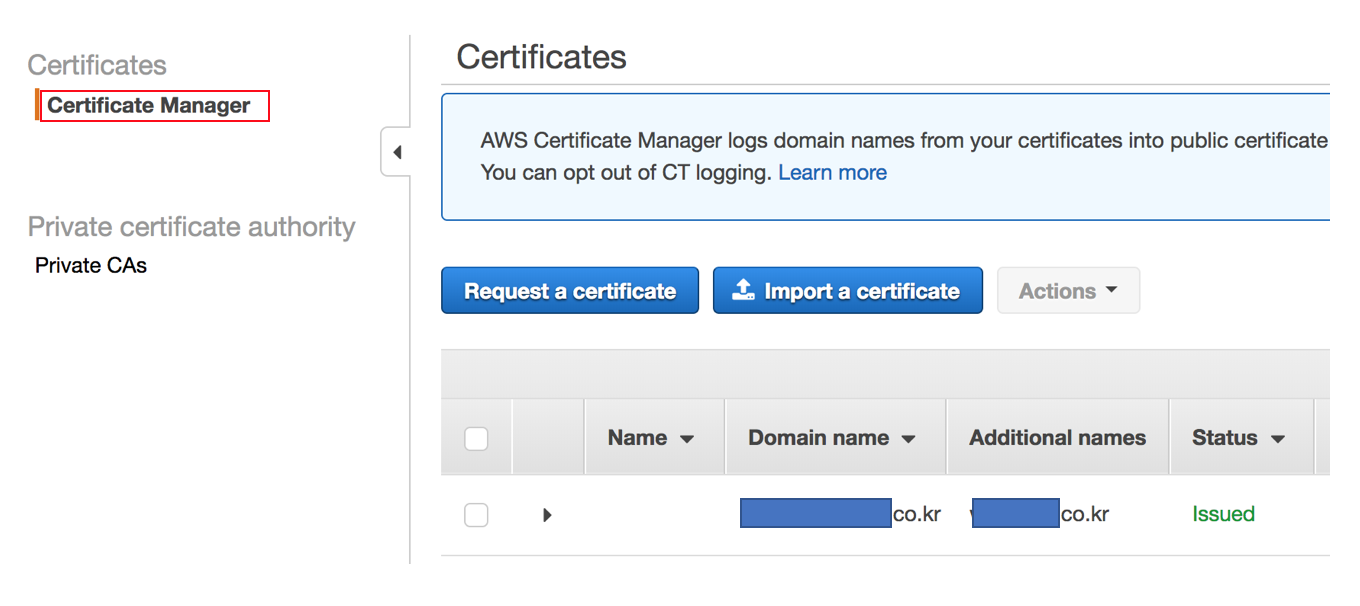Expand the certificate row details triangle
Screen dimensions: 1360x606
click(x=547, y=515)
